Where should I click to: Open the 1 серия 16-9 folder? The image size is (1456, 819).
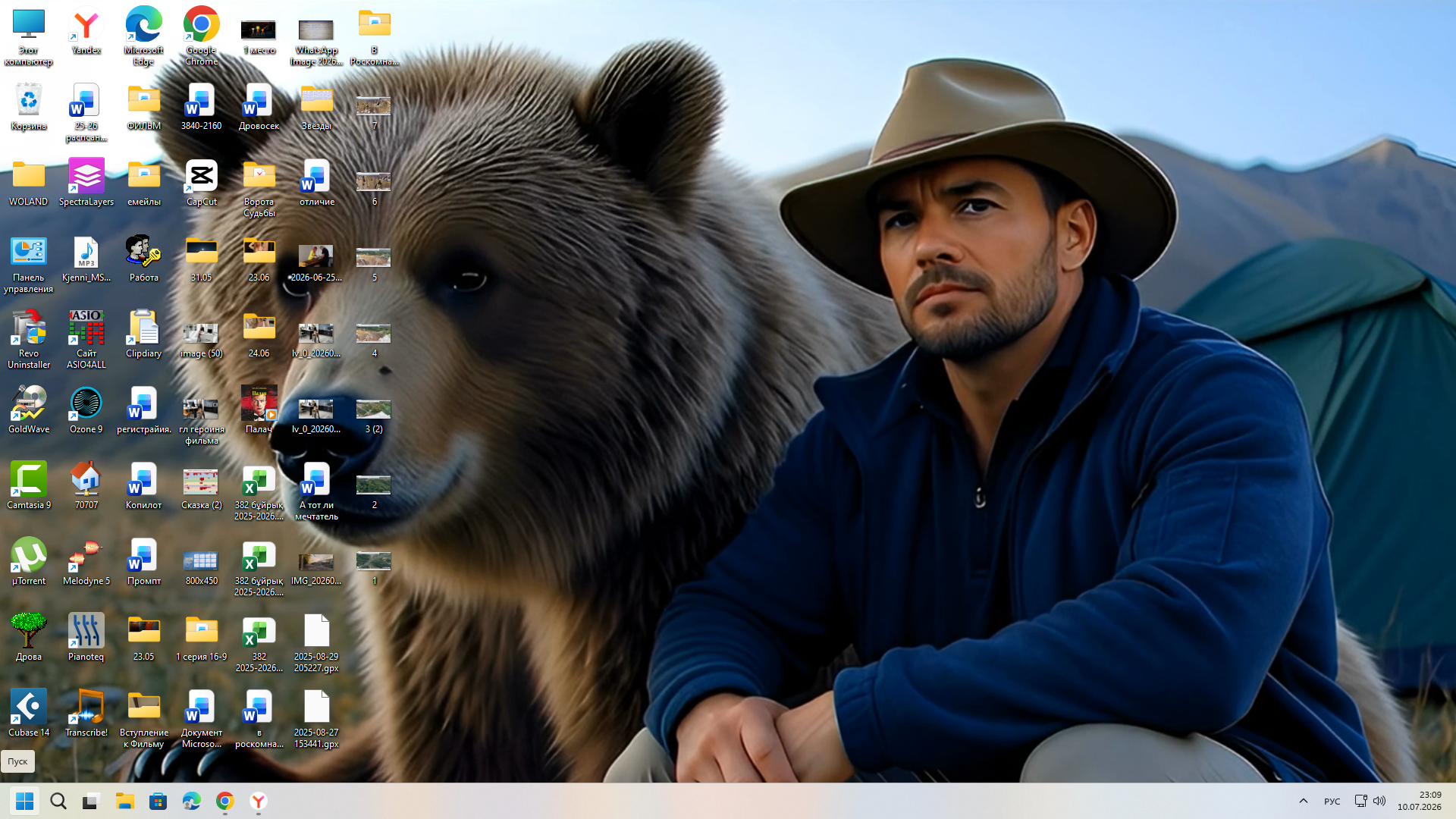[x=202, y=637]
